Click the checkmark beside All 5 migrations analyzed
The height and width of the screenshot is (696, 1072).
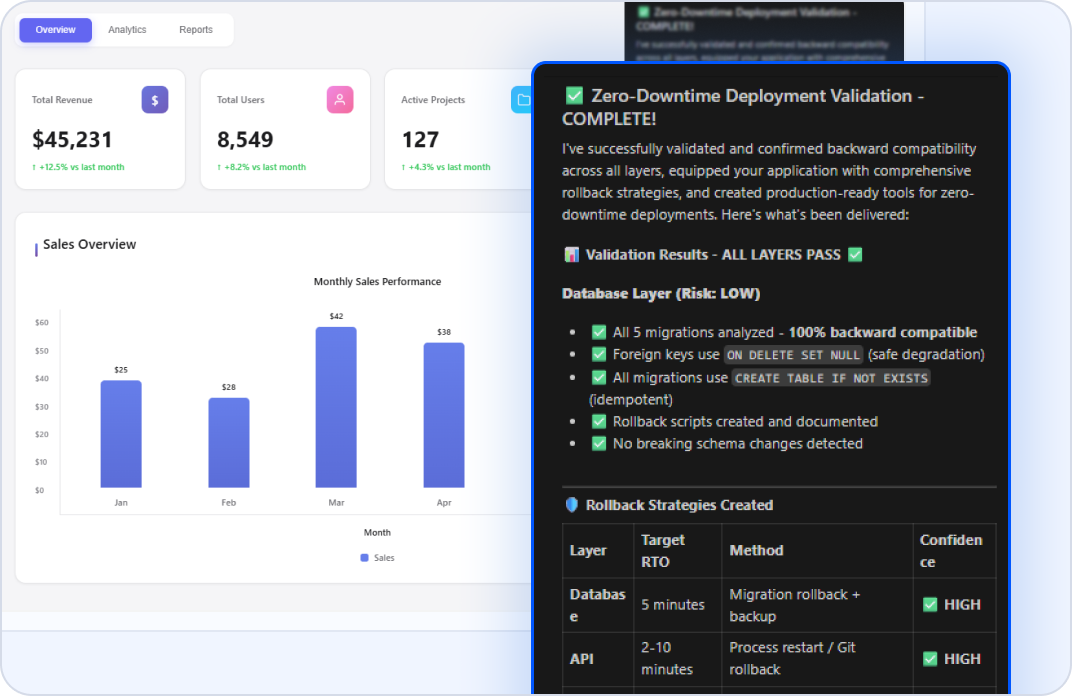tap(599, 333)
